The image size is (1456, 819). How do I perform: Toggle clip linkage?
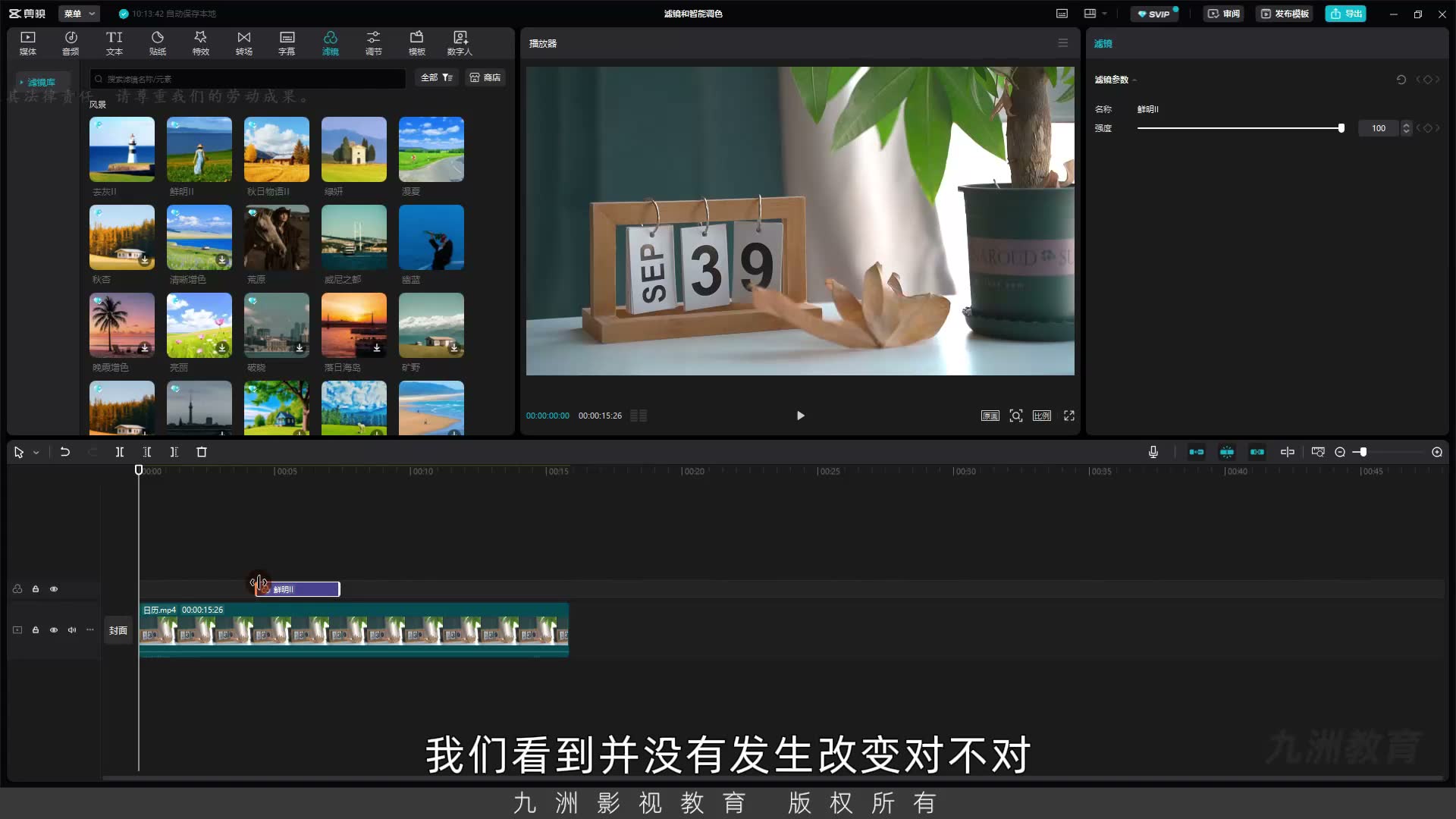click(1257, 452)
